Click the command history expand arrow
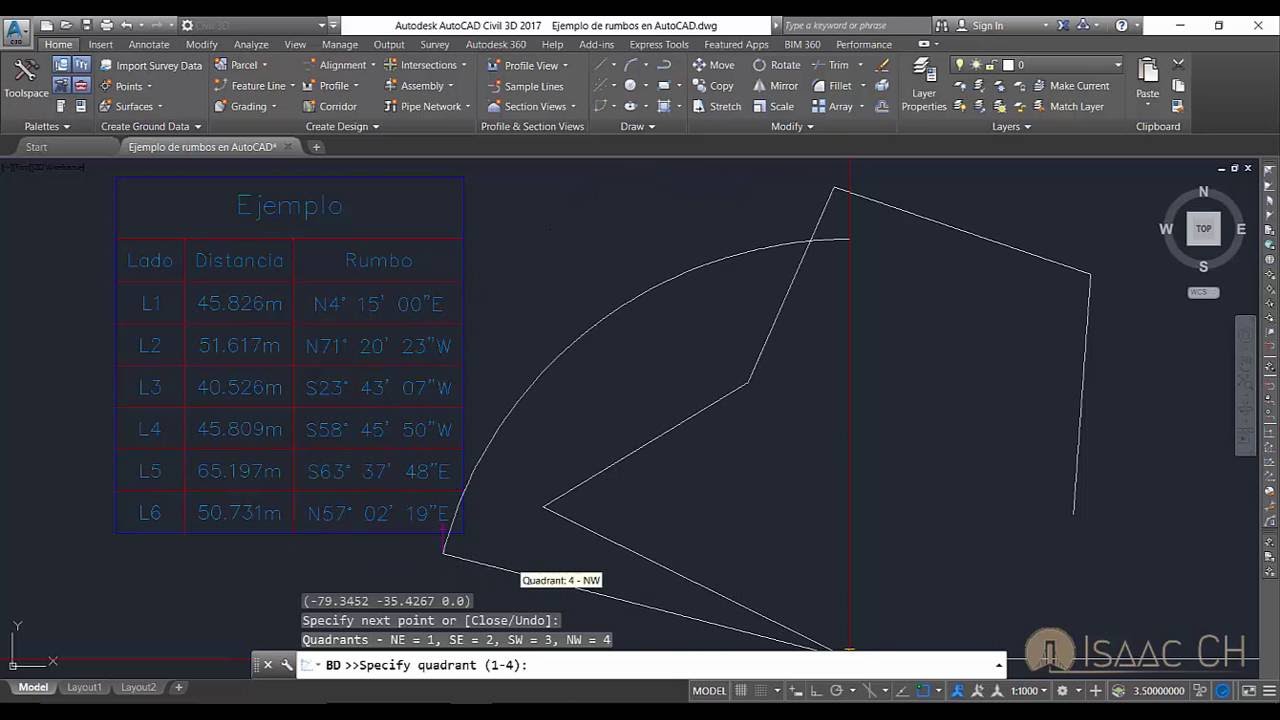 [x=999, y=665]
